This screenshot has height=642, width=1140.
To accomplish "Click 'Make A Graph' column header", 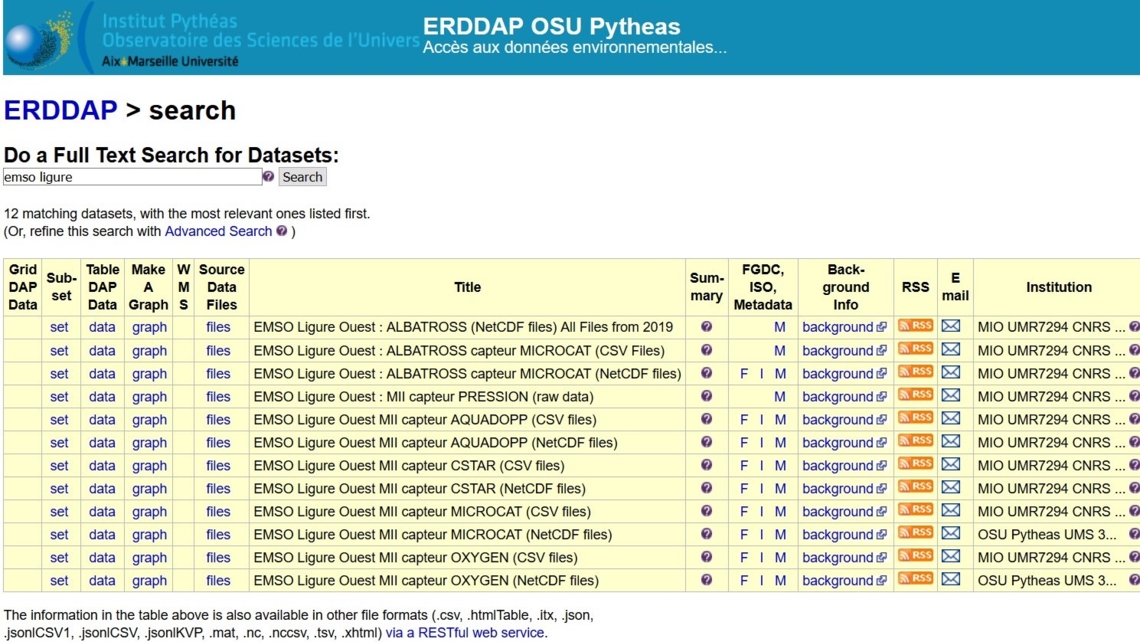I will click(148, 287).
